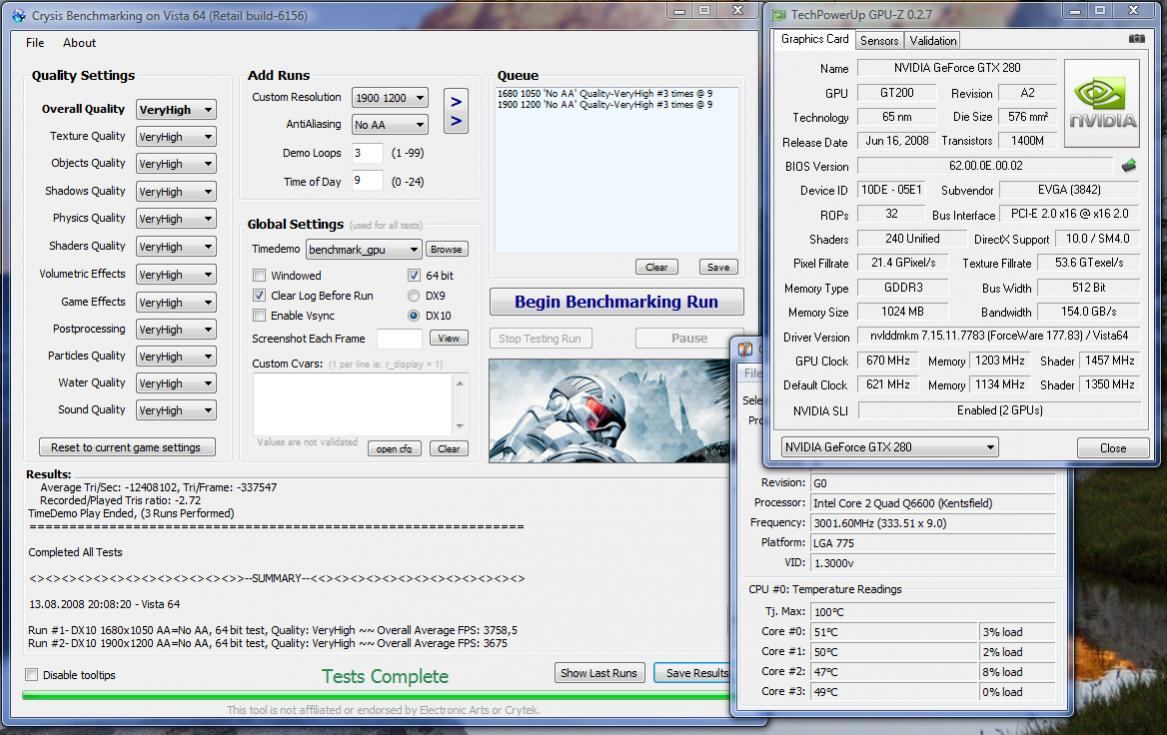This screenshot has height=735, width=1167.
Task: Click the Run #1 DX10 results line
Action: [x=272, y=630]
